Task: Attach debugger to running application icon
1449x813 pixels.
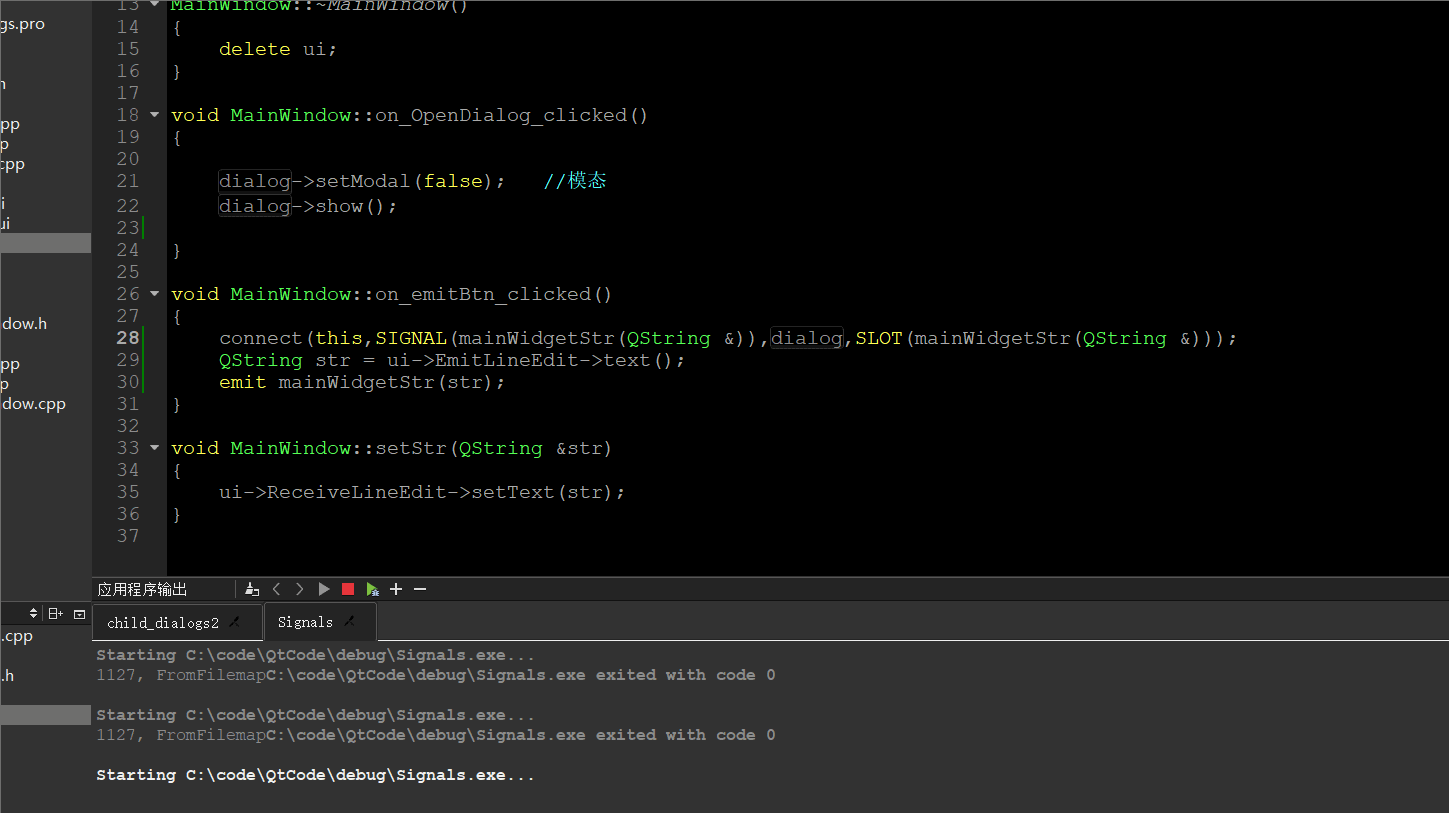Action: point(372,589)
